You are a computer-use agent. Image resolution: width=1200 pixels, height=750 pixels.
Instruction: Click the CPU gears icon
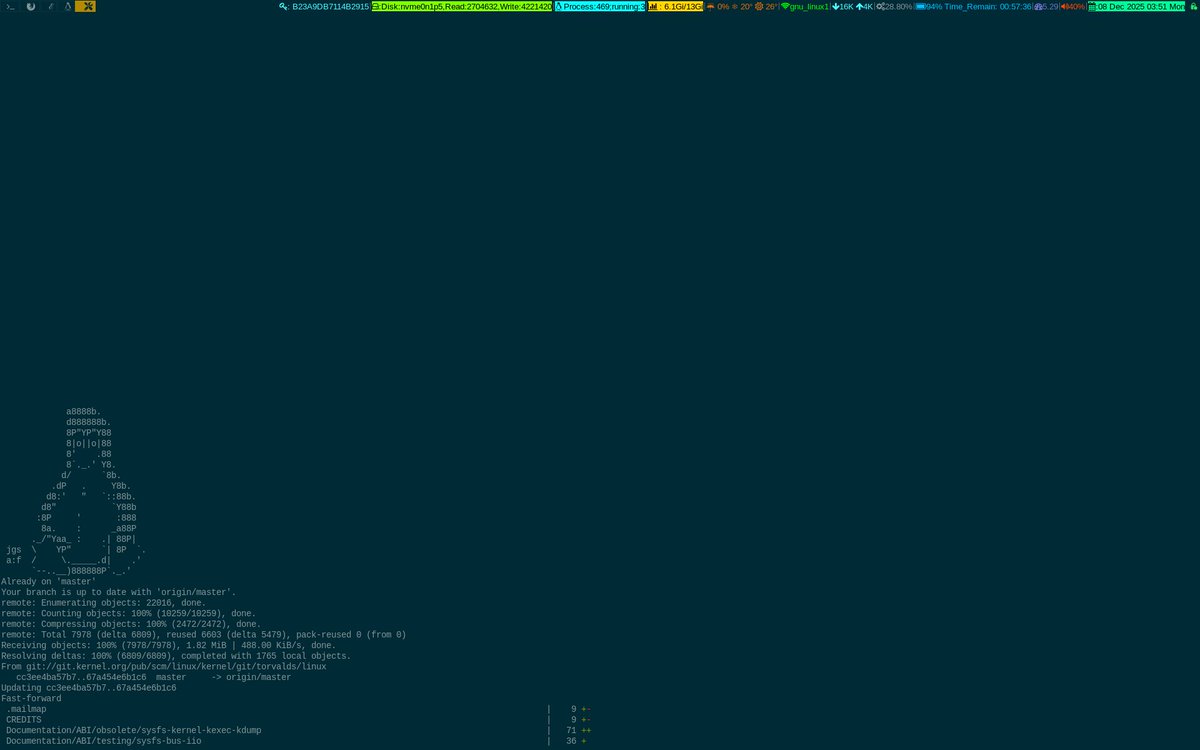[x=880, y=6]
